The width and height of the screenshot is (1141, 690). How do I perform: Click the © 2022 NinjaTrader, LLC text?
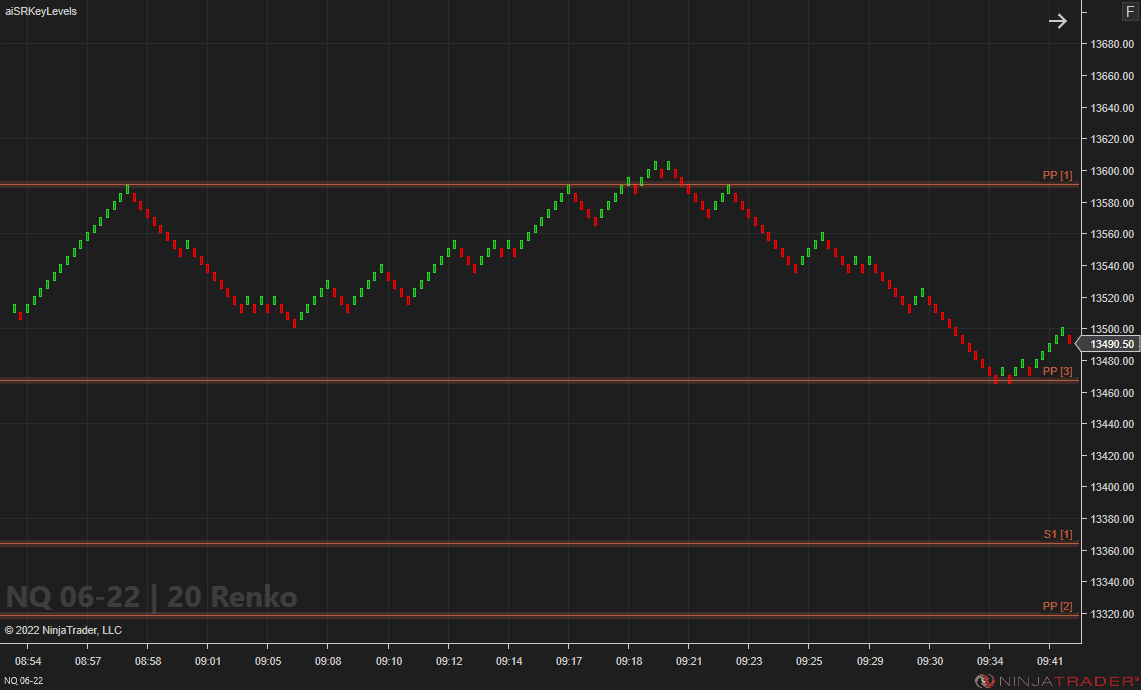[63, 630]
